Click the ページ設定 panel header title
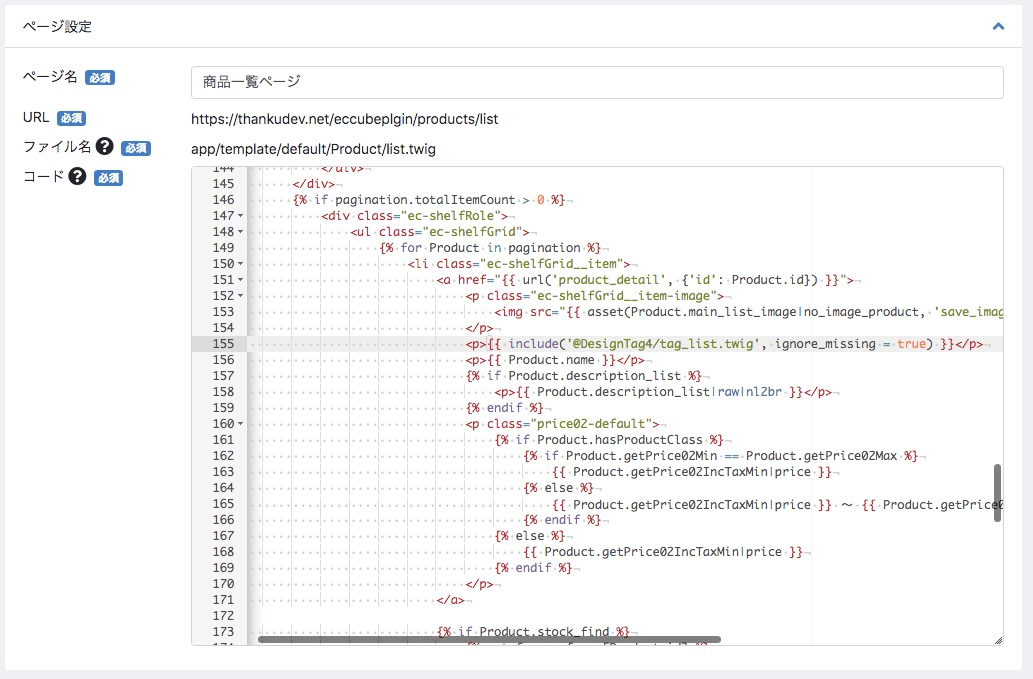This screenshot has height=679, width=1033. tap(57, 27)
